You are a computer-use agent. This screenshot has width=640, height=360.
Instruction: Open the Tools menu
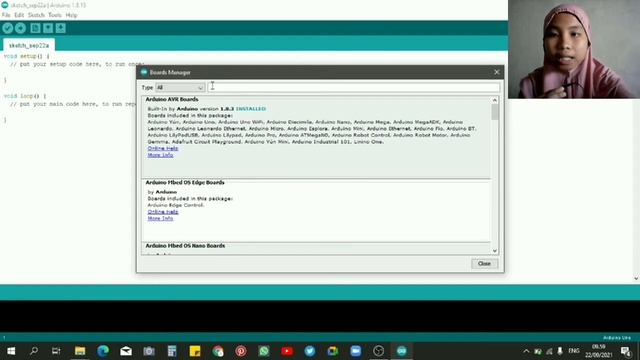coord(55,15)
